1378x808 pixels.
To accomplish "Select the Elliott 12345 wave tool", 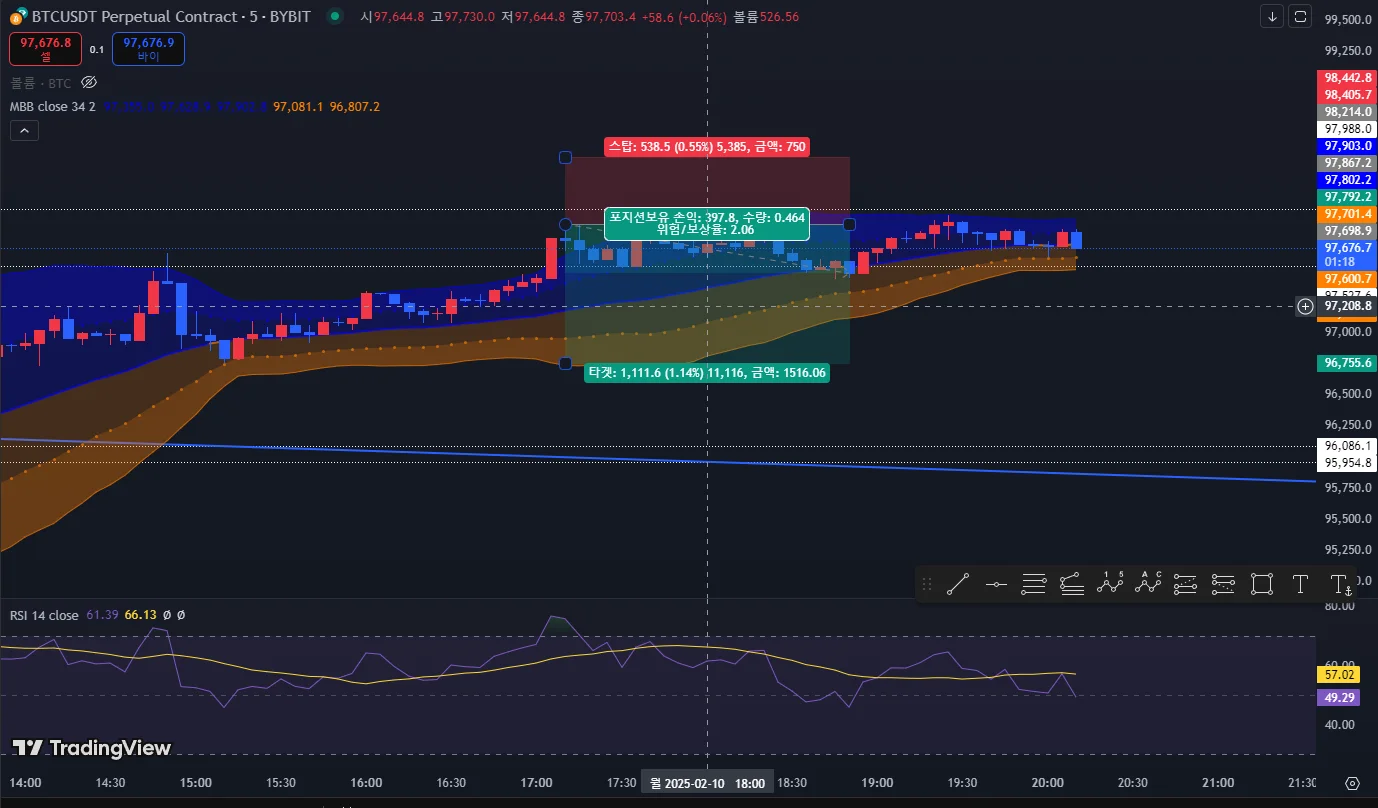I will (x=1110, y=585).
